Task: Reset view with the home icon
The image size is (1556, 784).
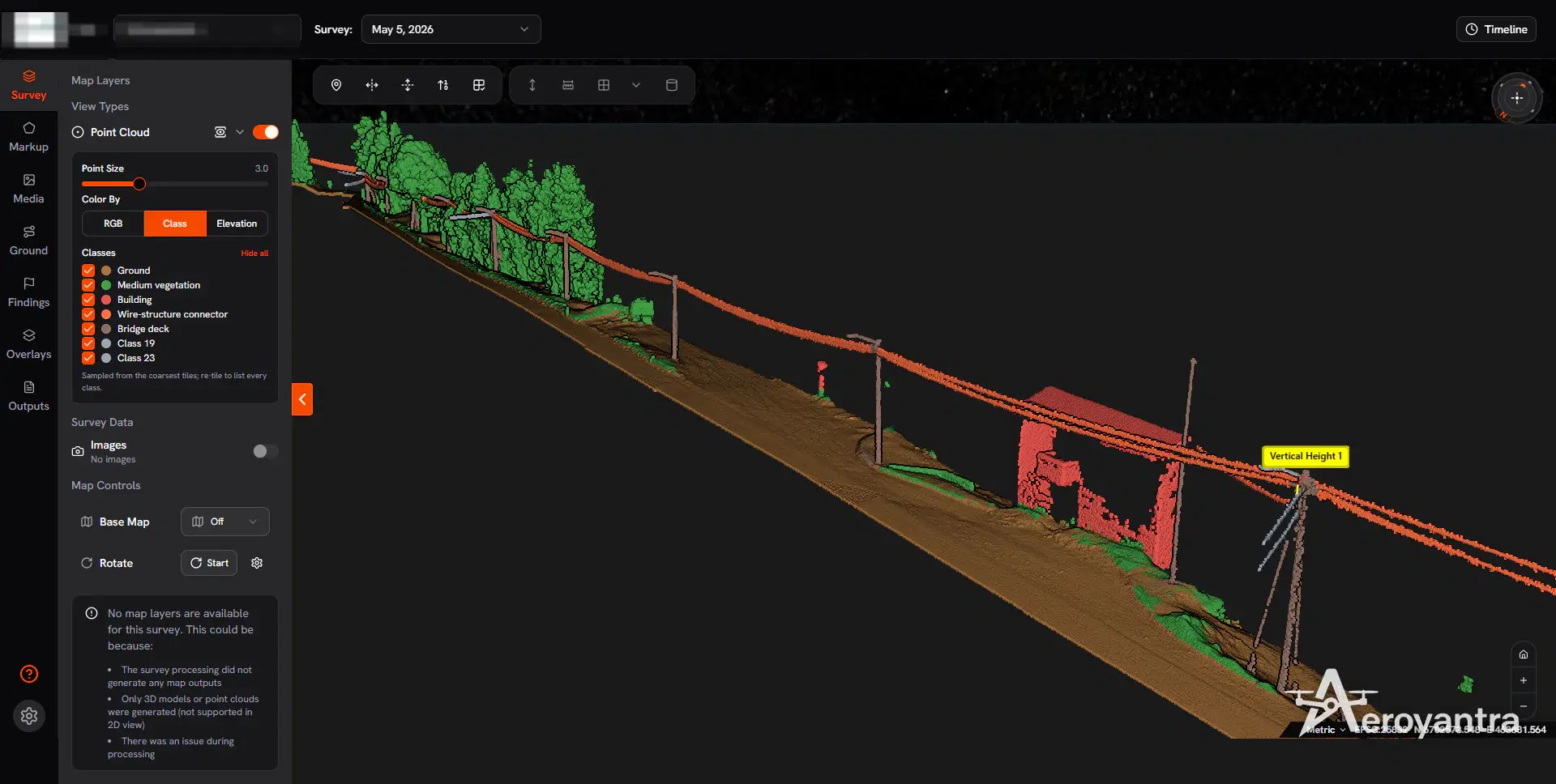Action: click(1524, 654)
